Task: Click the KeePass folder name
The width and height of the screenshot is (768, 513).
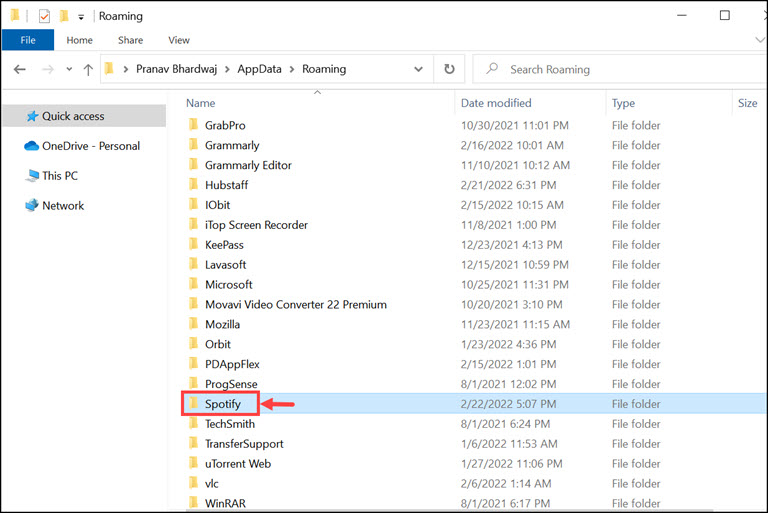Action: click(224, 245)
